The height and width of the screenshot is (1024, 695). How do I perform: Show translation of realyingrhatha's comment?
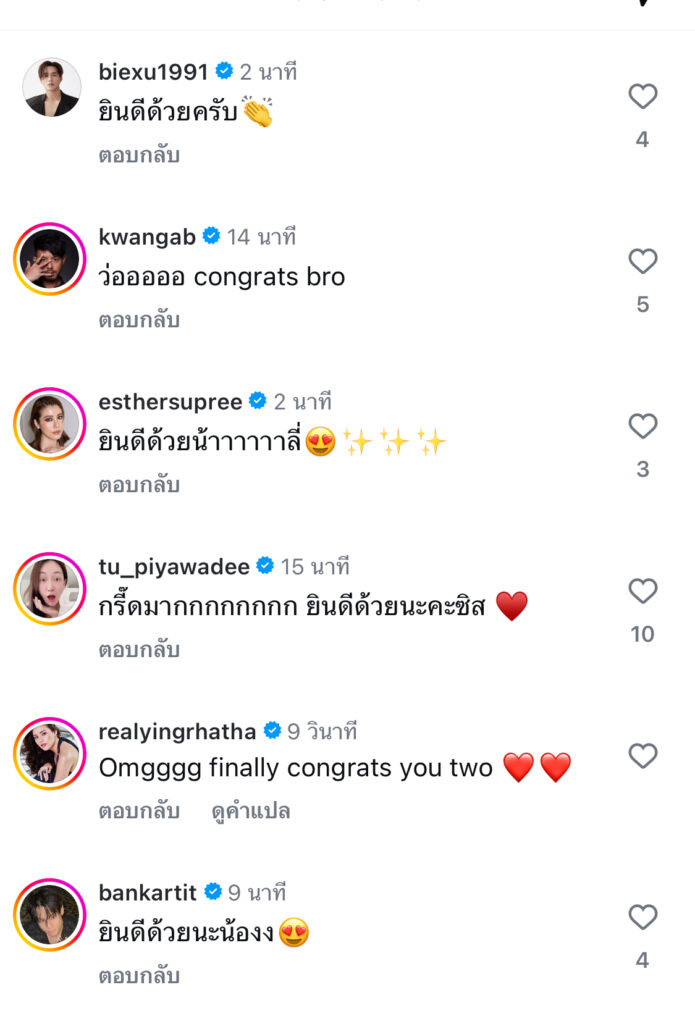click(x=251, y=811)
